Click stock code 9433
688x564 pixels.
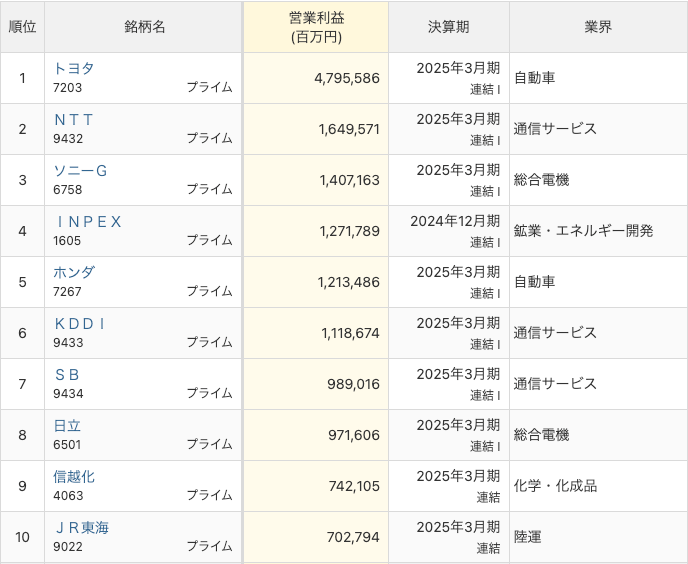[68, 342]
